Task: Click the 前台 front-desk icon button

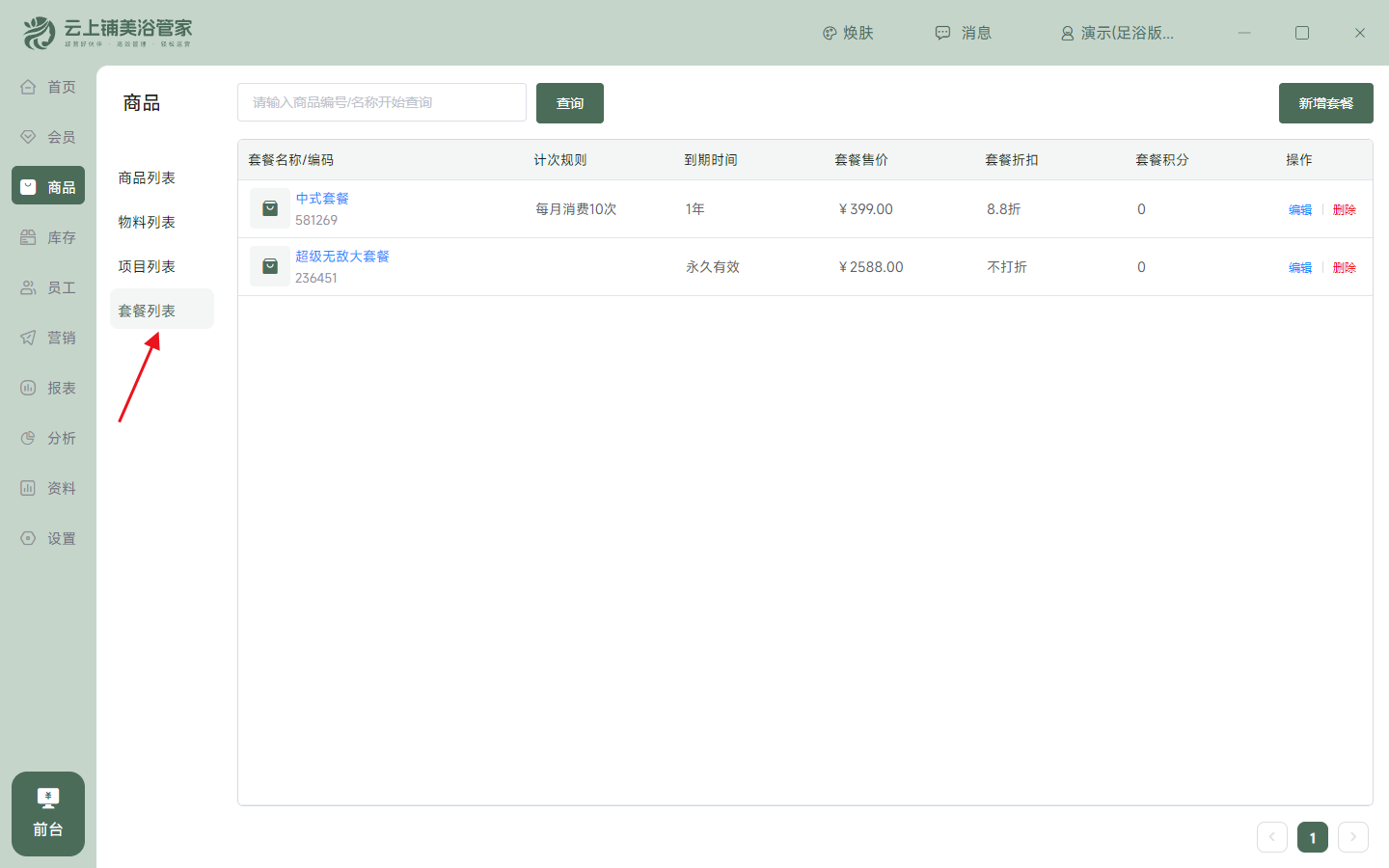Action: coord(47,813)
